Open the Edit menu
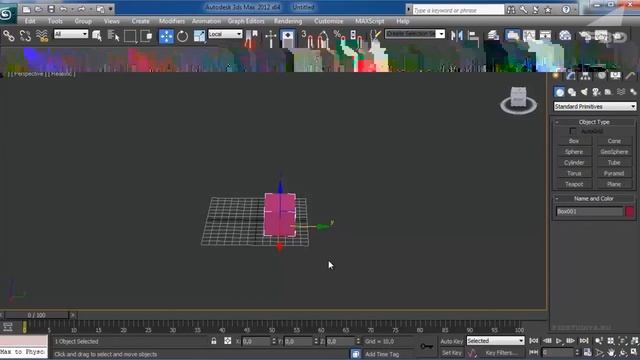Viewport: 640px width, 360px height. coord(30,21)
